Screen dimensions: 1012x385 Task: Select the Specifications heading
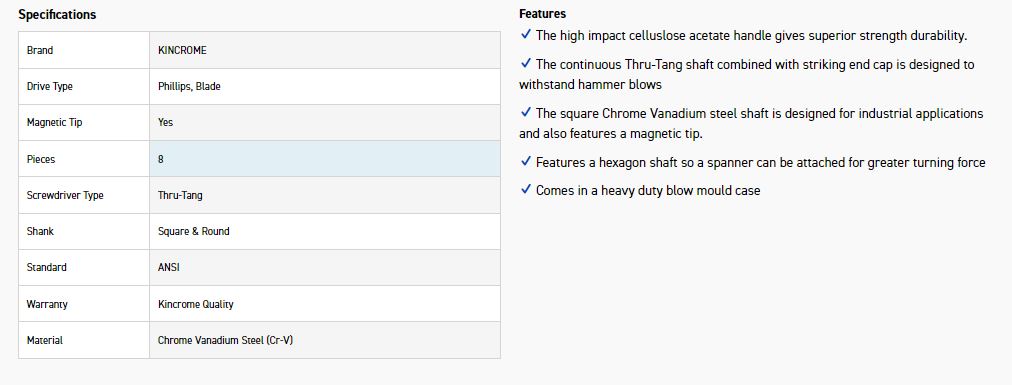[x=57, y=14]
